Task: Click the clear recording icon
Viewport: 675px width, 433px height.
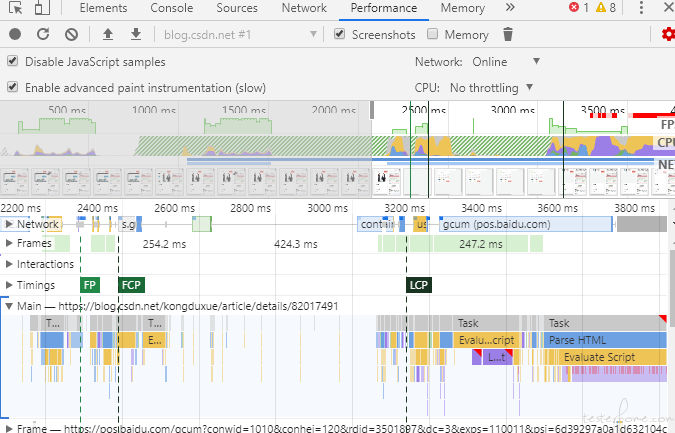Action: point(71,34)
